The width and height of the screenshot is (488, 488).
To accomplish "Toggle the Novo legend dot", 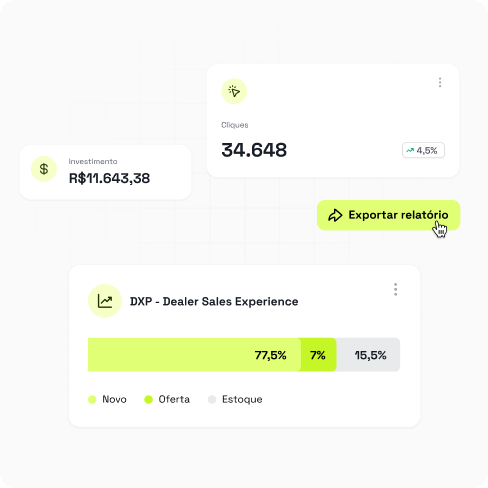I will [x=92, y=399].
